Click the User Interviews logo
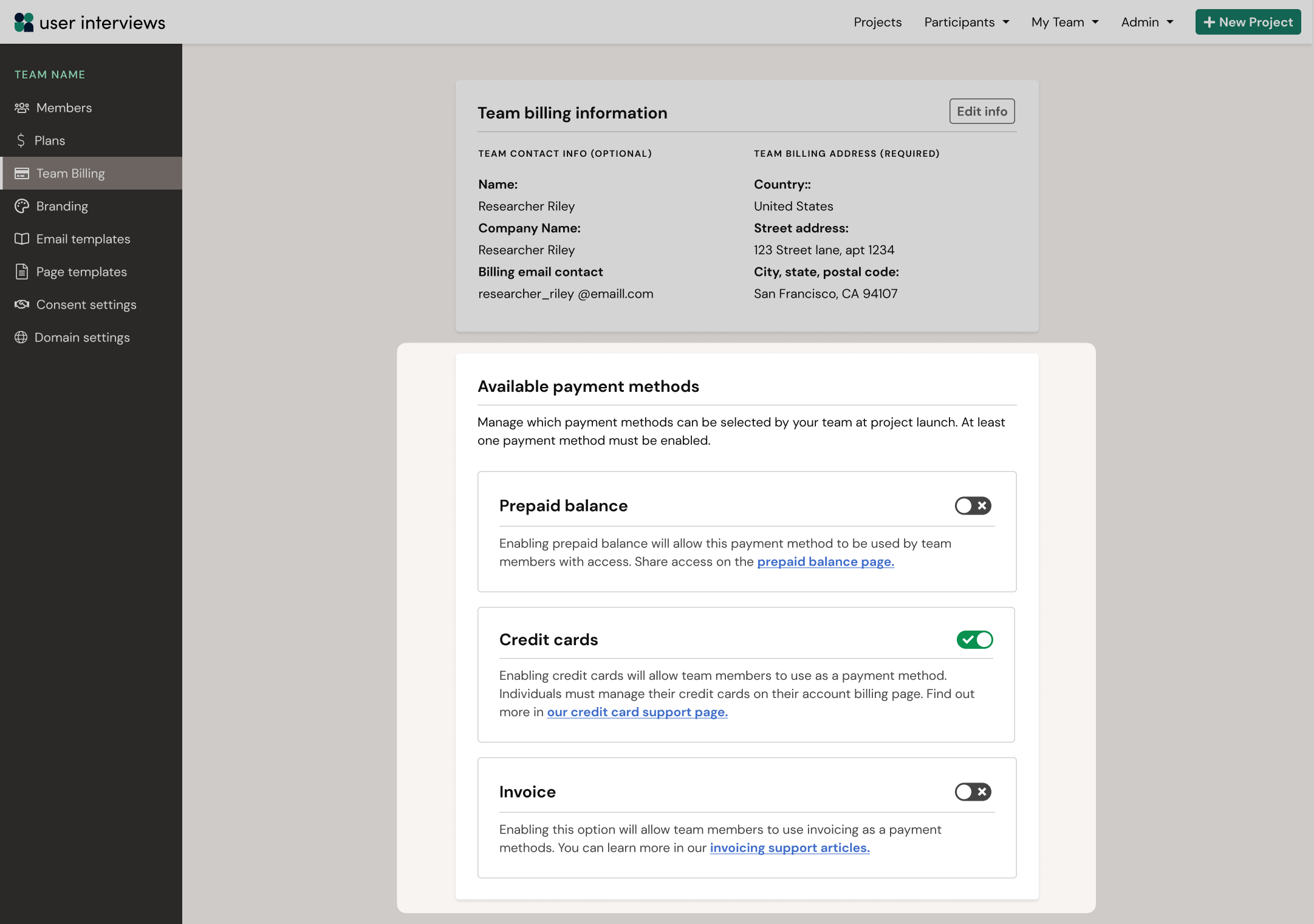The width and height of the screenshot is (1314, 924). (x=90, y=22)
